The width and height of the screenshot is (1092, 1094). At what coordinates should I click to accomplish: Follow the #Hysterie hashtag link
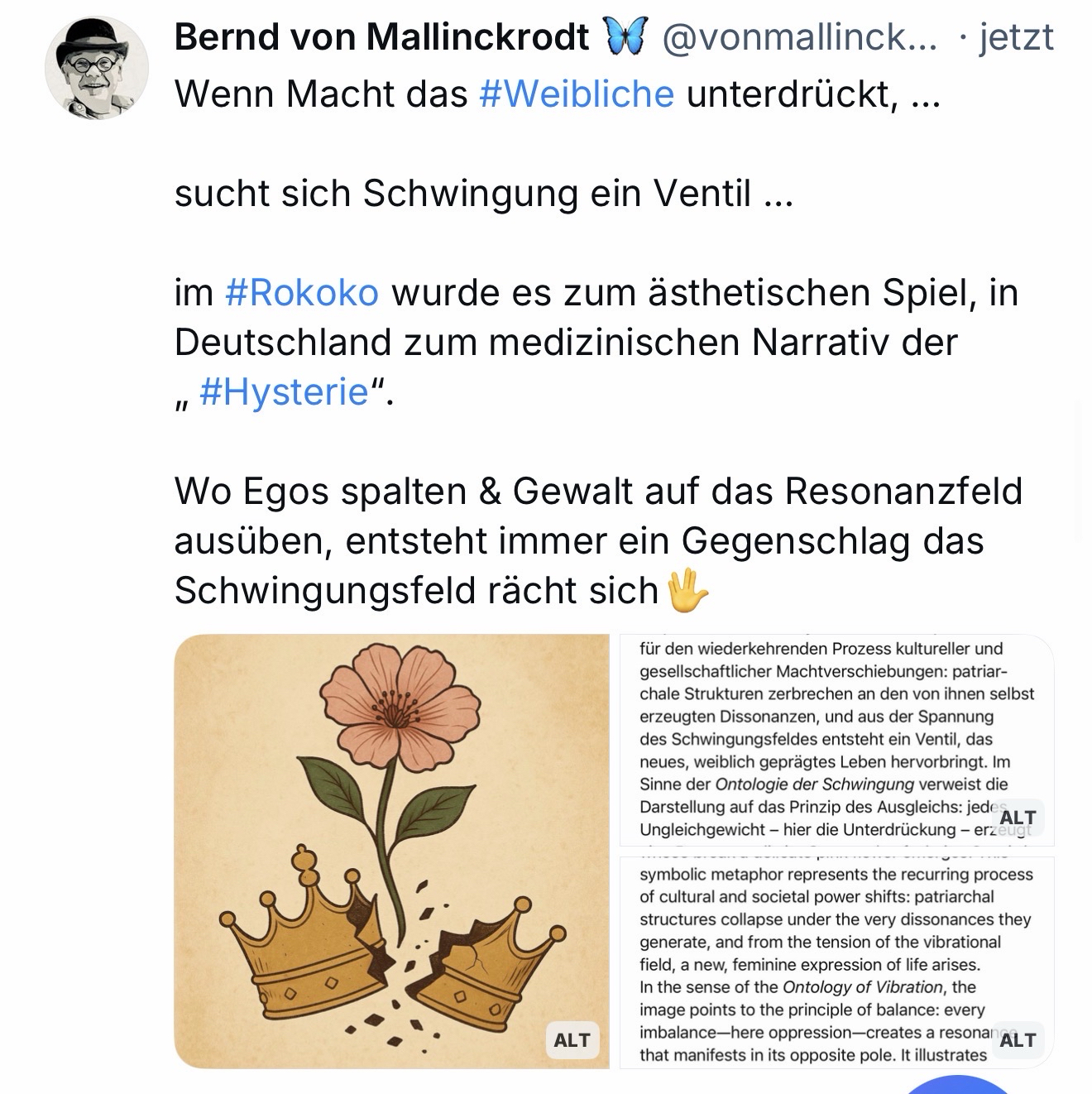[284, 392]
